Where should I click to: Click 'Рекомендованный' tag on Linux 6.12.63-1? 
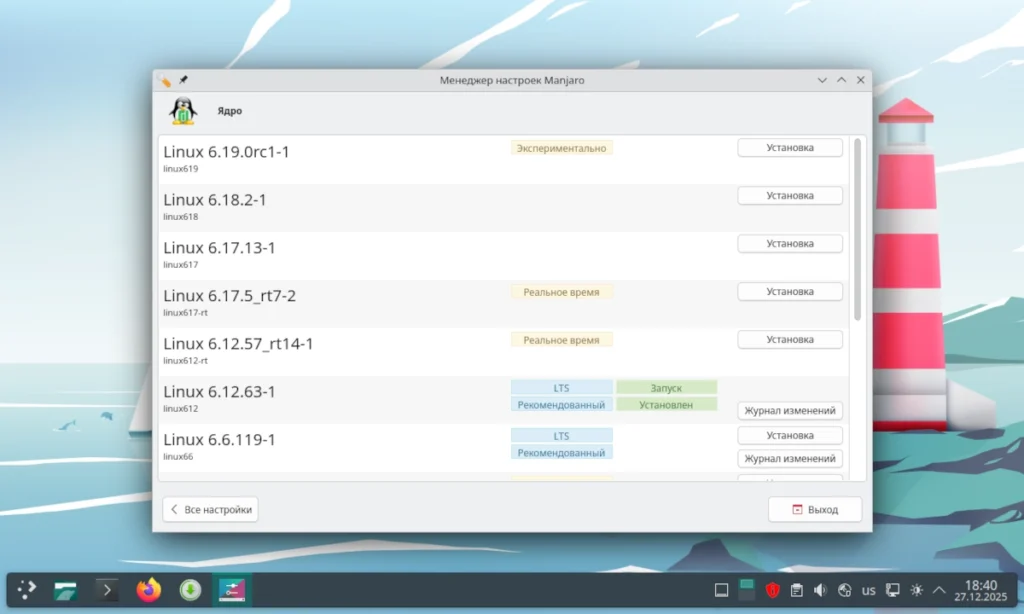coord(562,404)
